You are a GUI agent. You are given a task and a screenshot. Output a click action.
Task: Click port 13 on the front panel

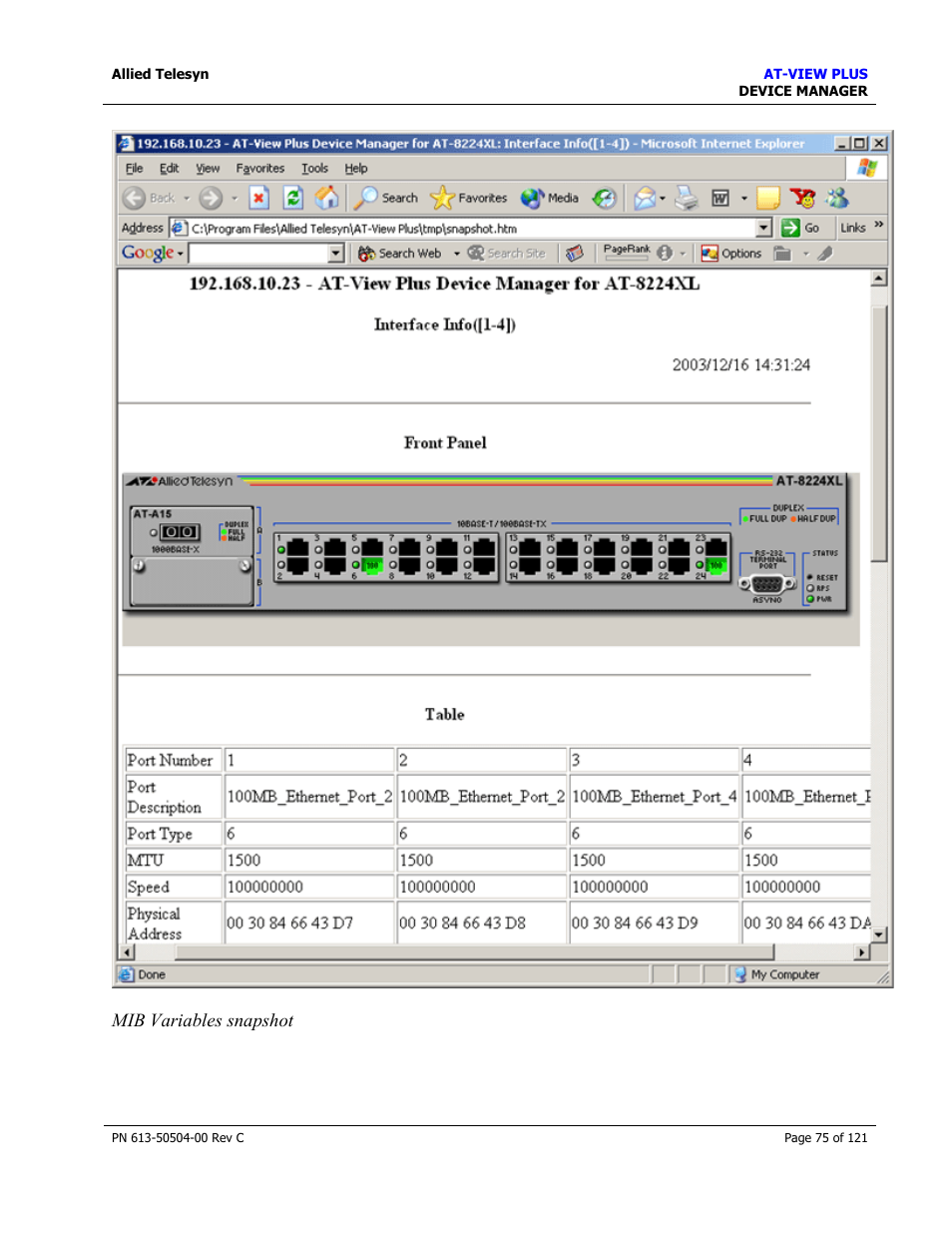coord(529,547)
